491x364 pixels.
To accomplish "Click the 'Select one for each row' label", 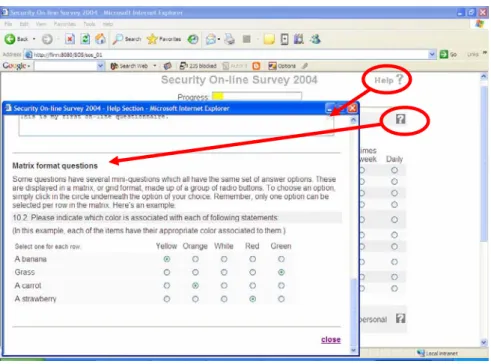I will pos(48,247).
